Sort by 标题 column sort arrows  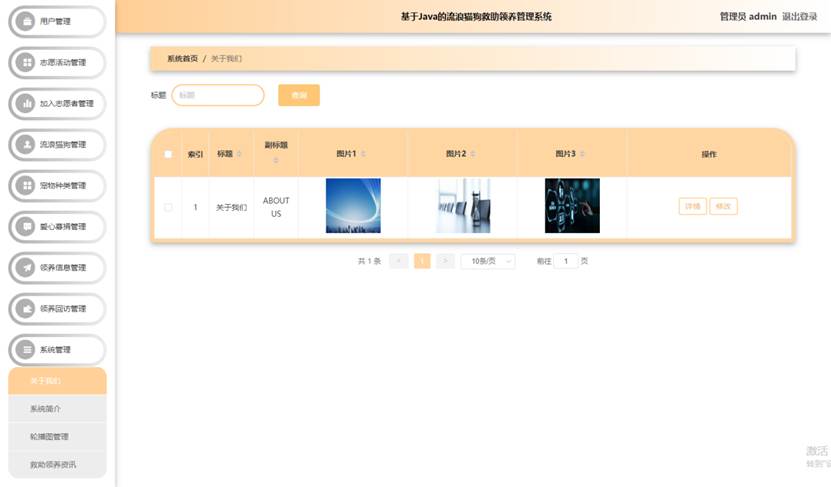pyautogui.click(x=239, y=154)
